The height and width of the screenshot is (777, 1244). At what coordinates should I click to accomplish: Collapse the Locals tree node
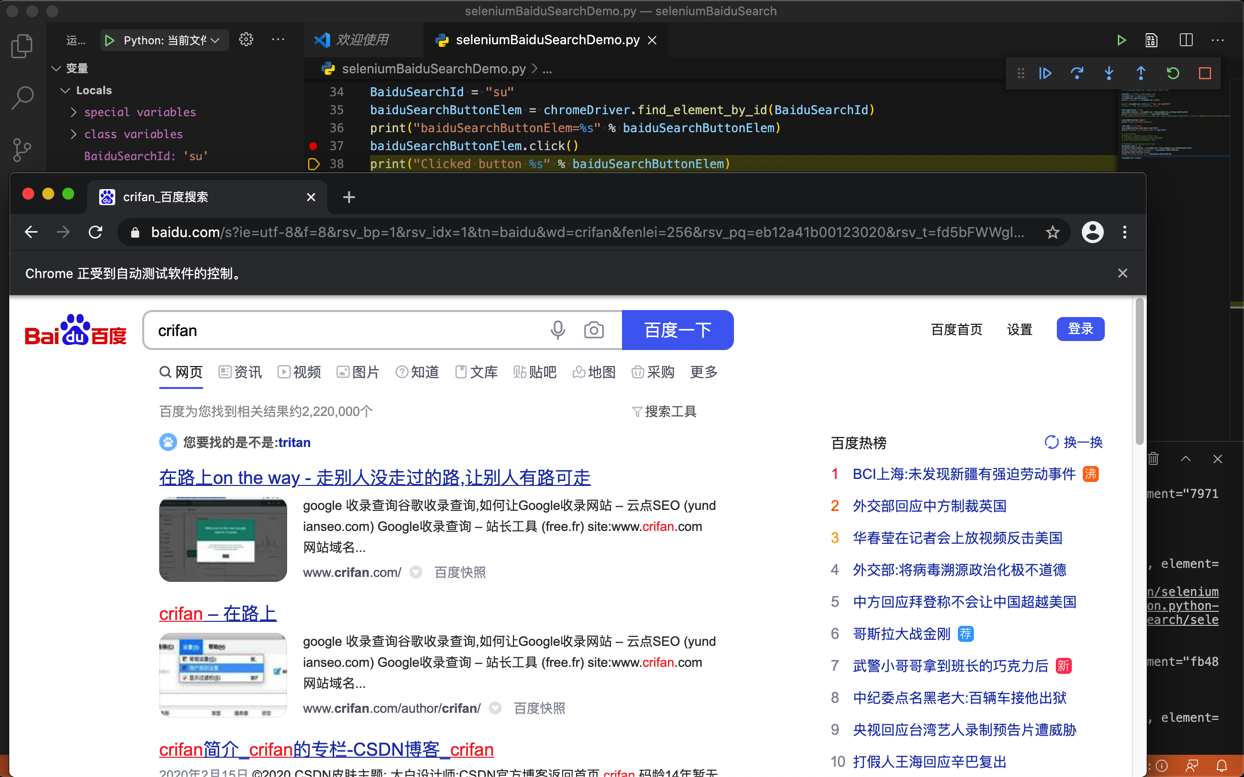[65, 91]
